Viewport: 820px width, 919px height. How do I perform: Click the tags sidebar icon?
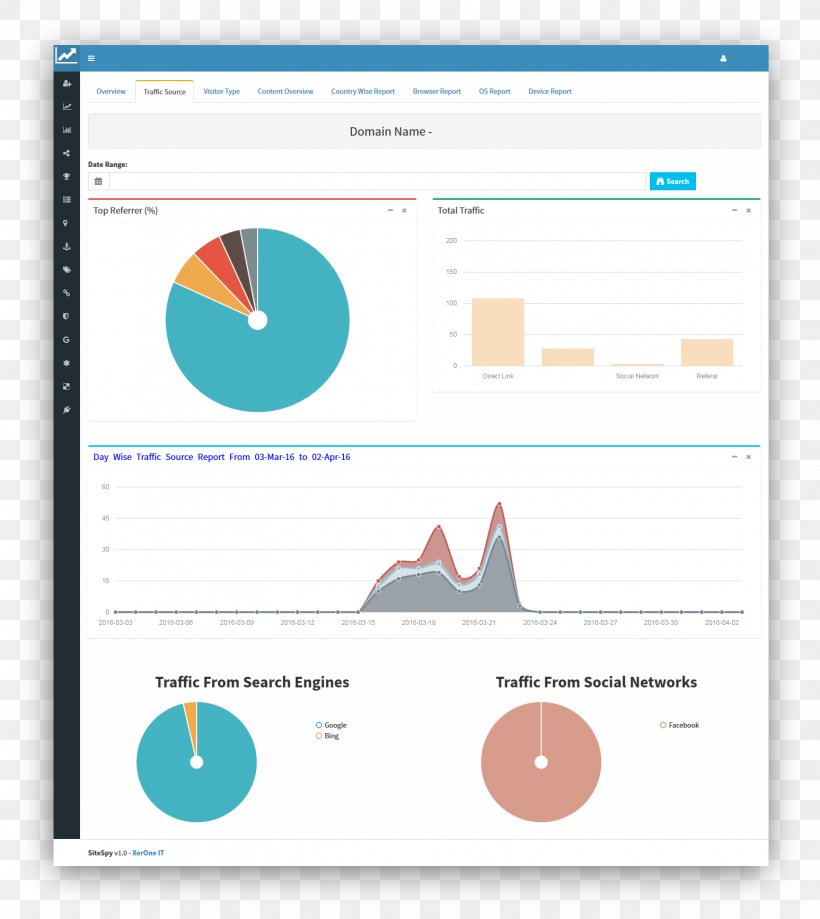67,270
